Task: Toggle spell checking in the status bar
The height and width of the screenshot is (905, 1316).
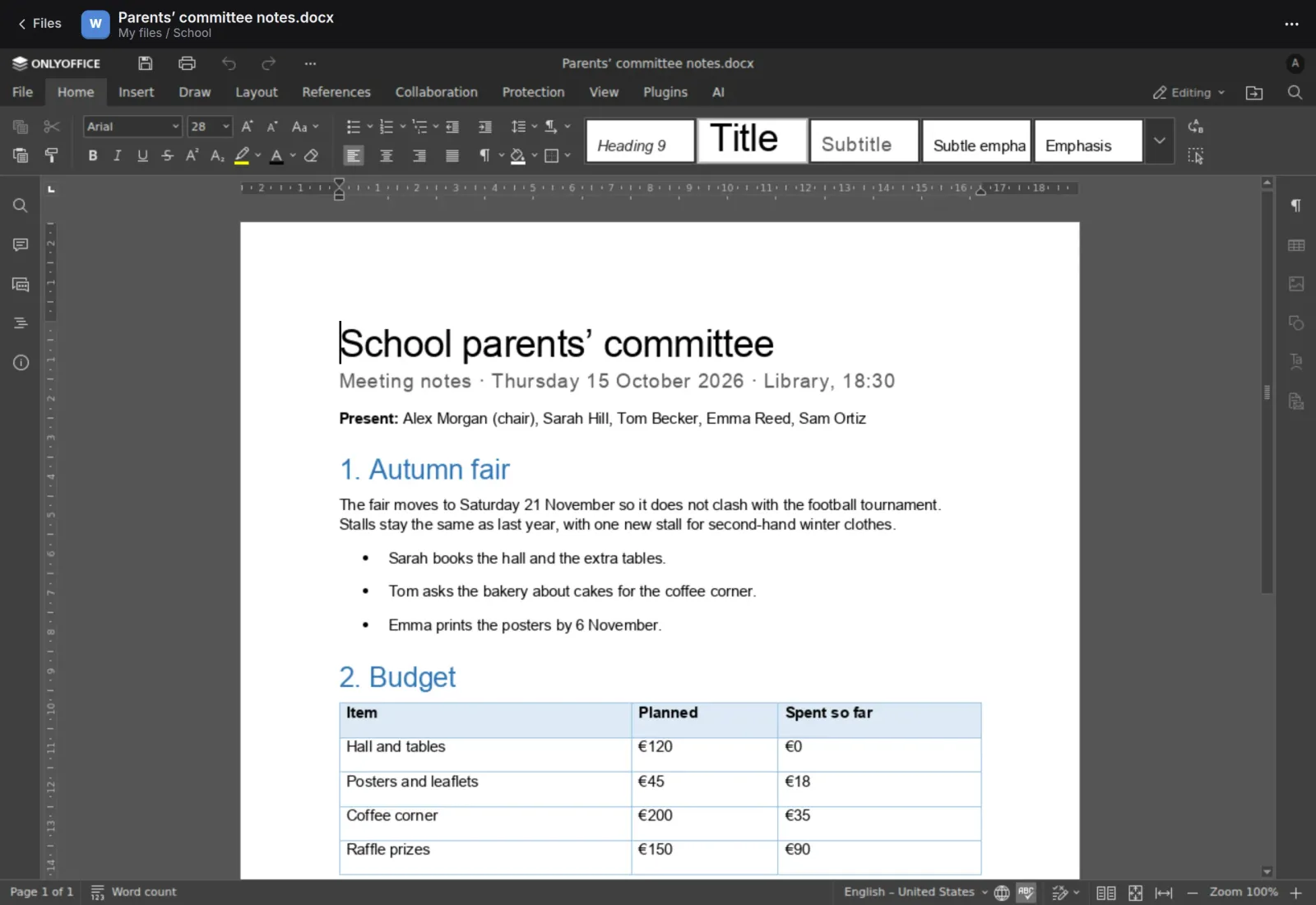Action: point(1026,893)
